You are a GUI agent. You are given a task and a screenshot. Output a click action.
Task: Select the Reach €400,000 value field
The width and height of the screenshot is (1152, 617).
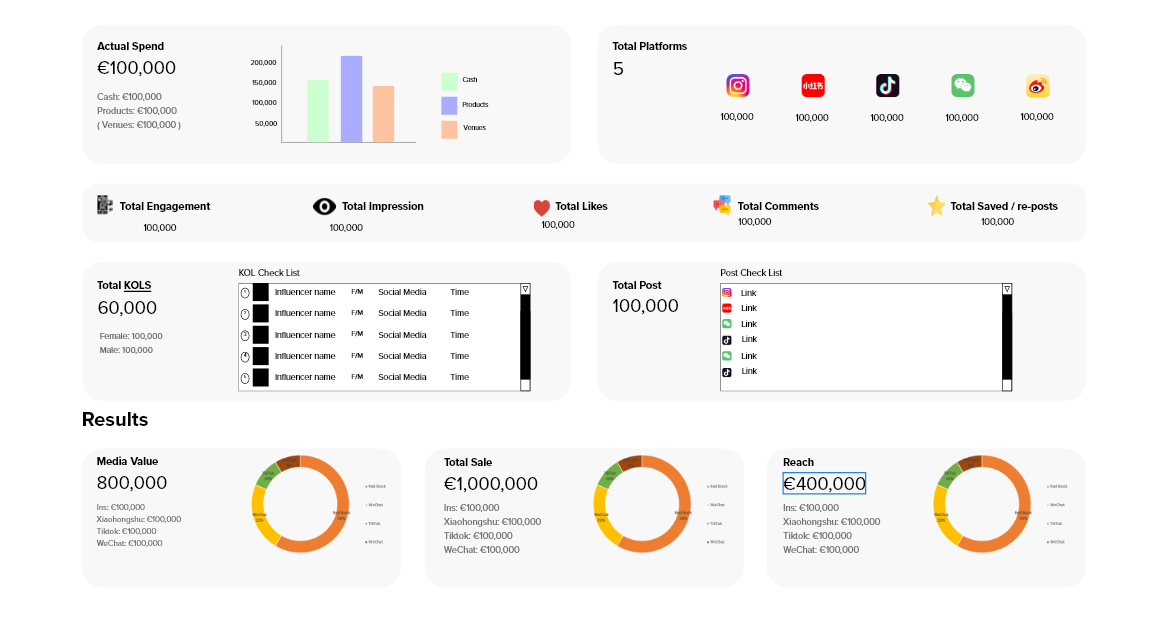[x=824, y=484]
